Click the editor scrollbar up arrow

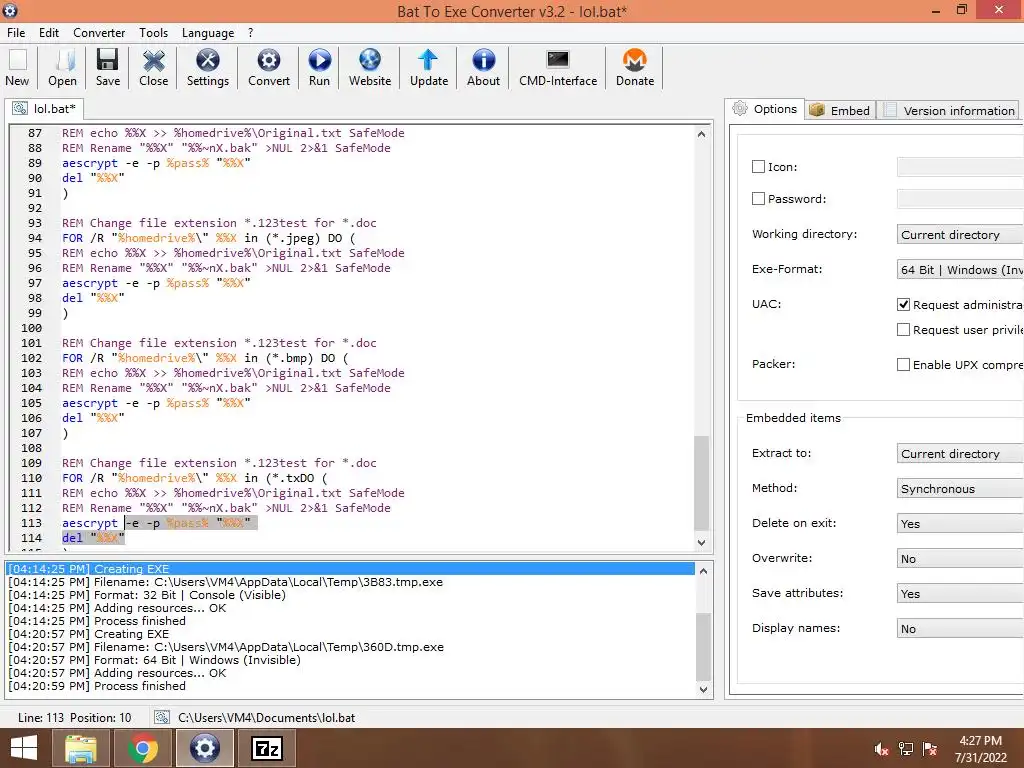coord(701,134)
